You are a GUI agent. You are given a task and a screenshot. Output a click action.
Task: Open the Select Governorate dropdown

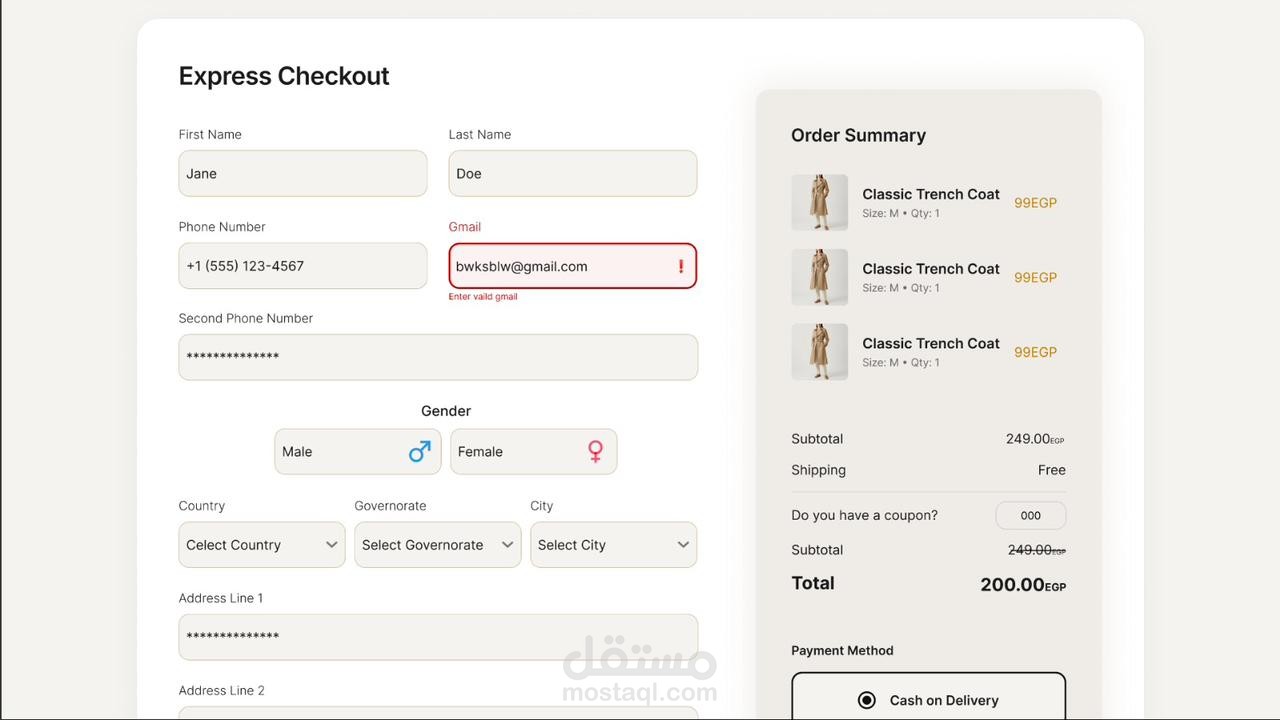[438, 545]
